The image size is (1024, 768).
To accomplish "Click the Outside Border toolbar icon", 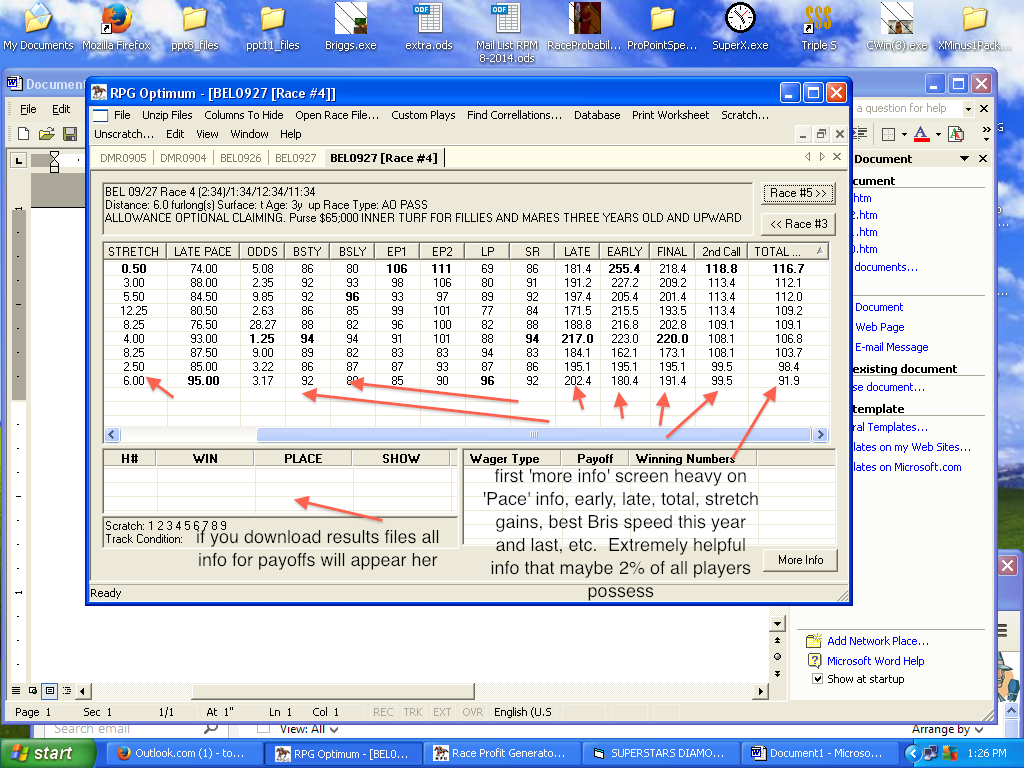I will pyautogui.click(x=888, y=133).
